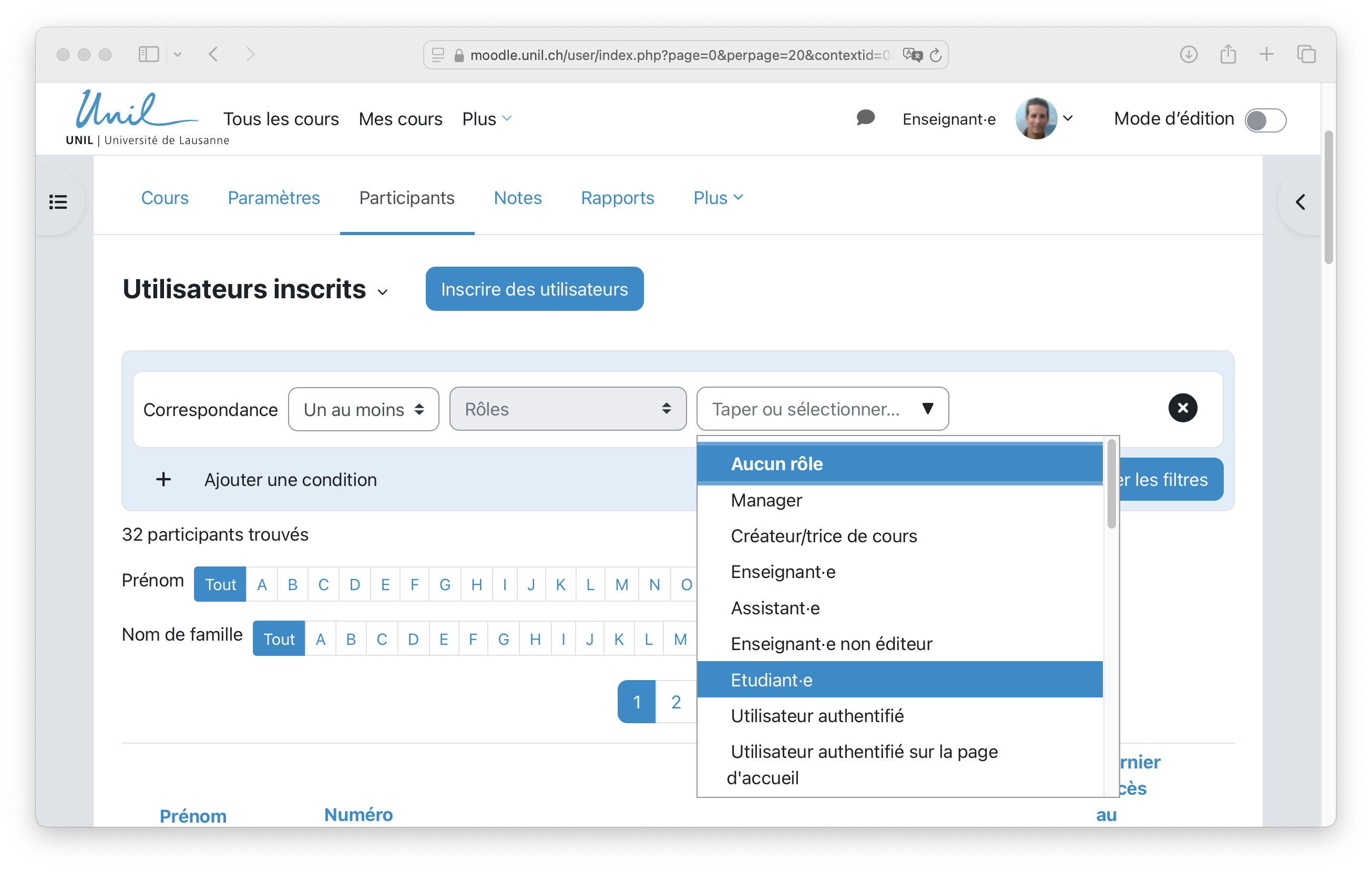1372x871 pixels.
Task: Switch to the Notes tab
Action: coord(517,198)
